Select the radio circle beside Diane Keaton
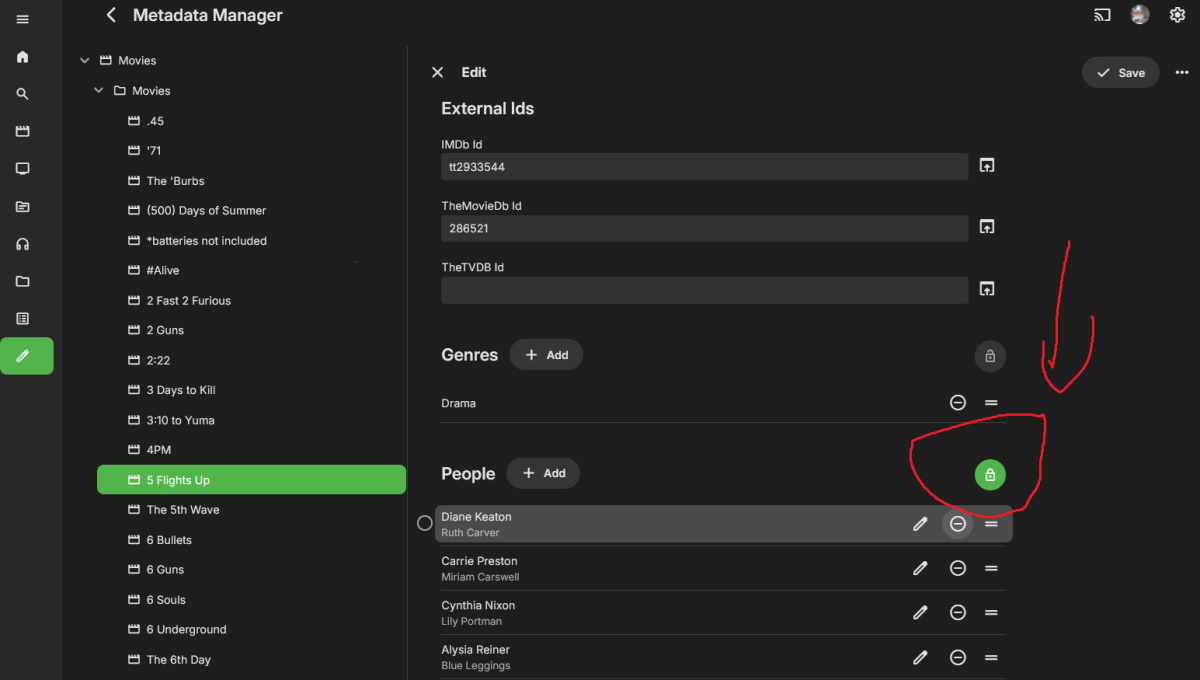Viewport: 1200px width, 680px height. [x=424, y=523]
